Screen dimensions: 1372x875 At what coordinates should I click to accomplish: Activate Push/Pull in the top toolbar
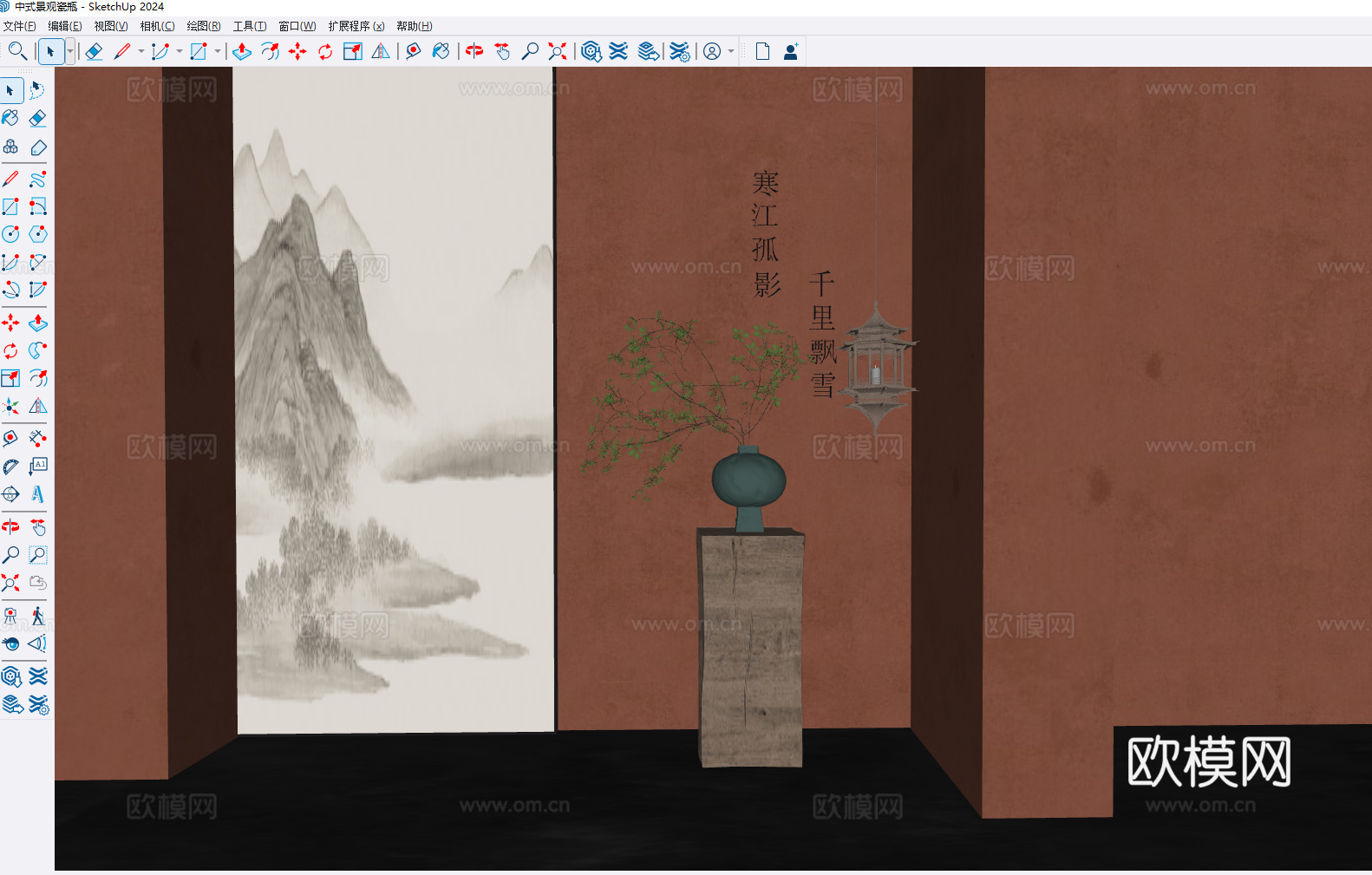pos(242,51)
